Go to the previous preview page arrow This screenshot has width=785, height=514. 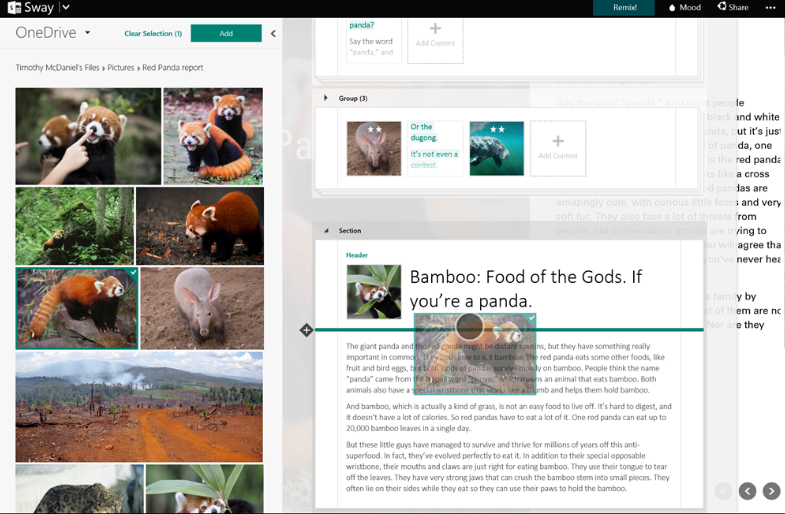tap(747, 491)
